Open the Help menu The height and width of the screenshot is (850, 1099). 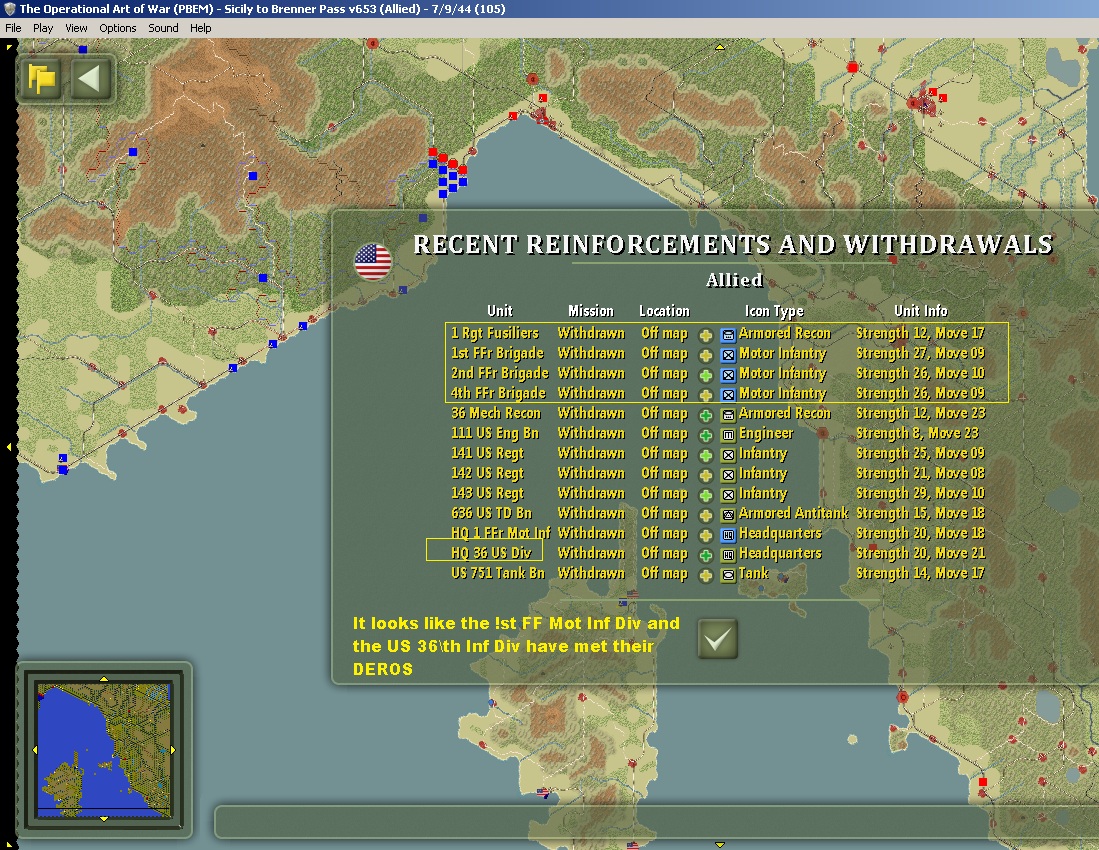point(200,28)
